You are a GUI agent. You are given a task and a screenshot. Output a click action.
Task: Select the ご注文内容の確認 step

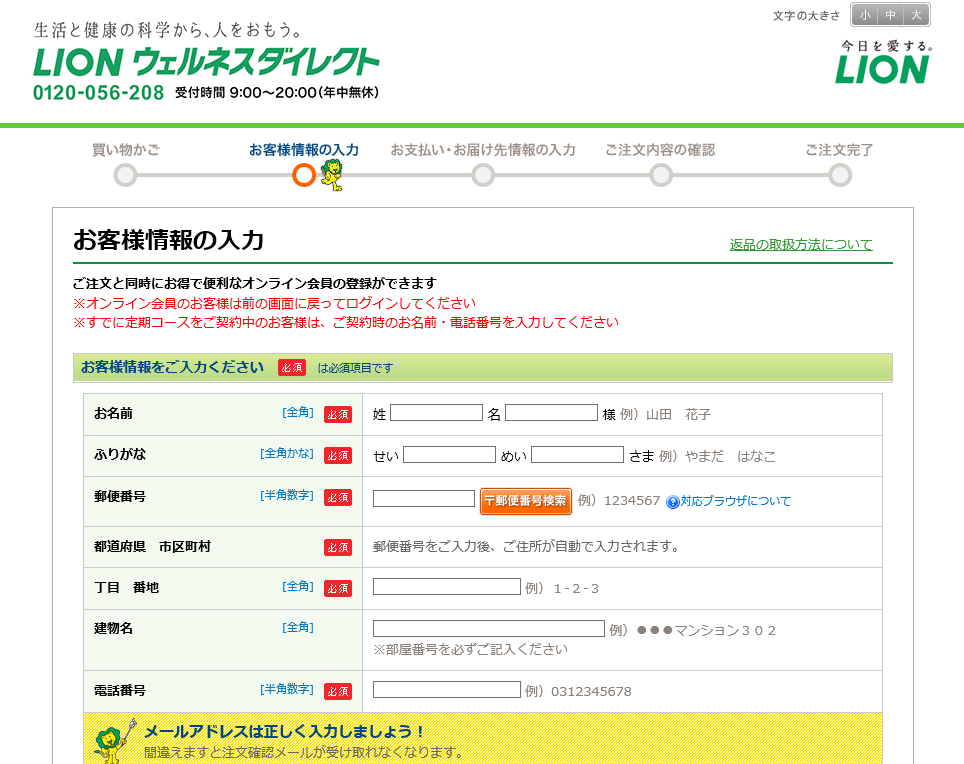click(660, 149)
